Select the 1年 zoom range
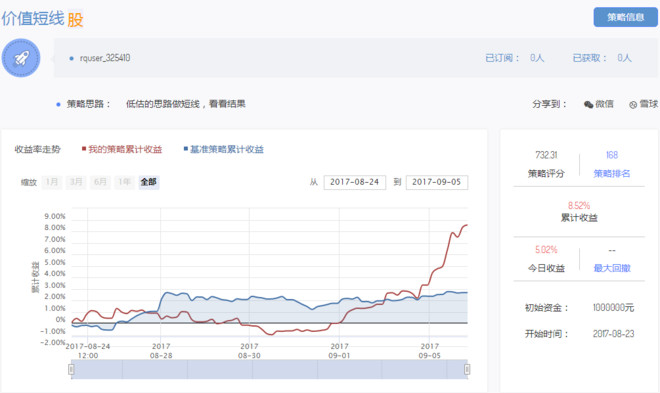The width and height of the screenshot is (660, 393). pyautogui.click(x=124, y=182)
